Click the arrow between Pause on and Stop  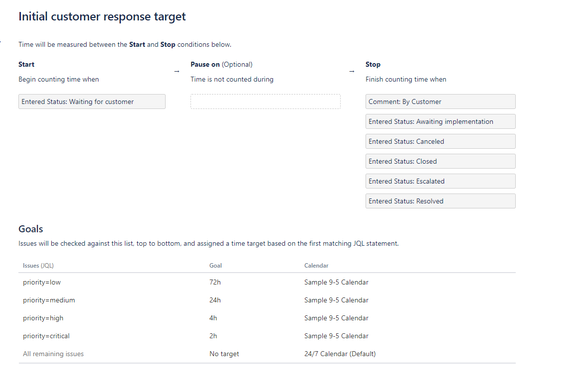[x=352, y=72]
